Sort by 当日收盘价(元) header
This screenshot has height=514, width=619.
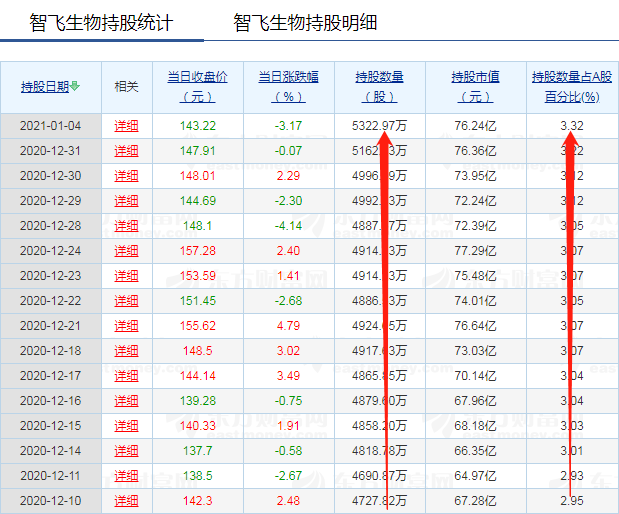pyautogui.click(x=197, y=86)
